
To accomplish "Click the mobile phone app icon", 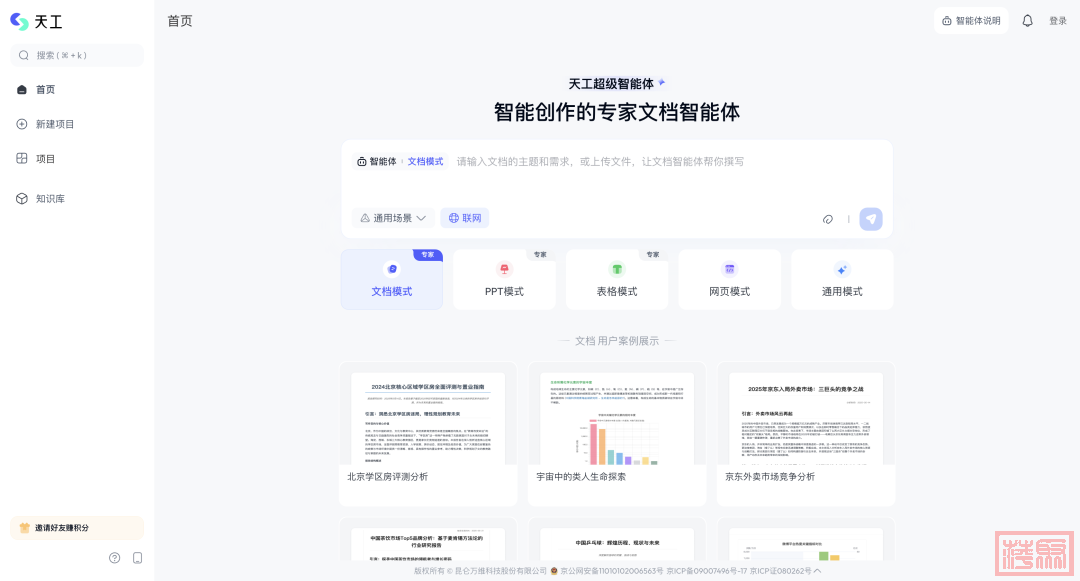I will (138, 558).
